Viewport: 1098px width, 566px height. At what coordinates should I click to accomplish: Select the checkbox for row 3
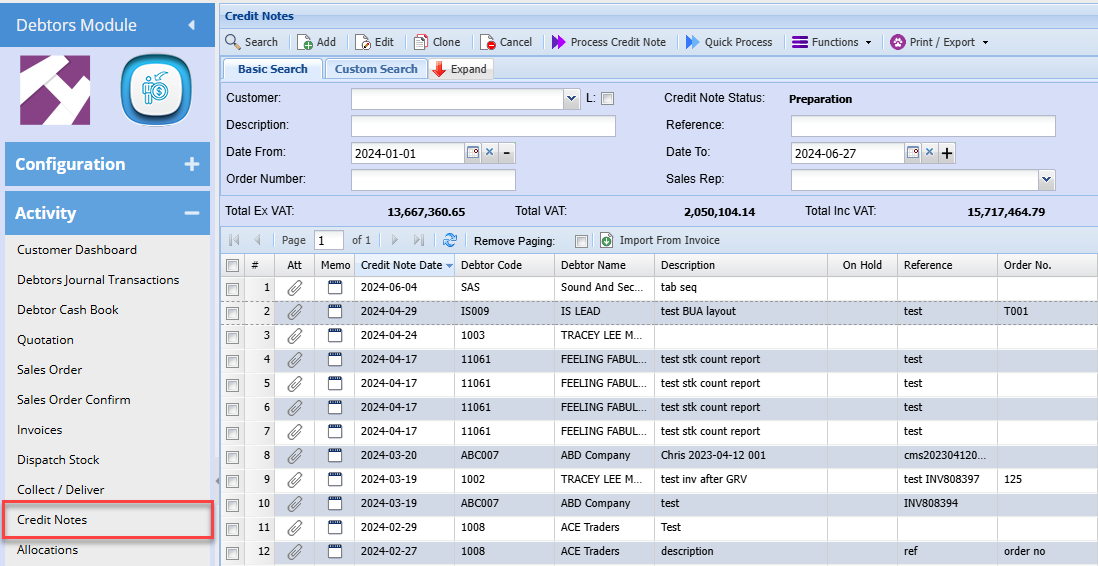tap(232, 336)
